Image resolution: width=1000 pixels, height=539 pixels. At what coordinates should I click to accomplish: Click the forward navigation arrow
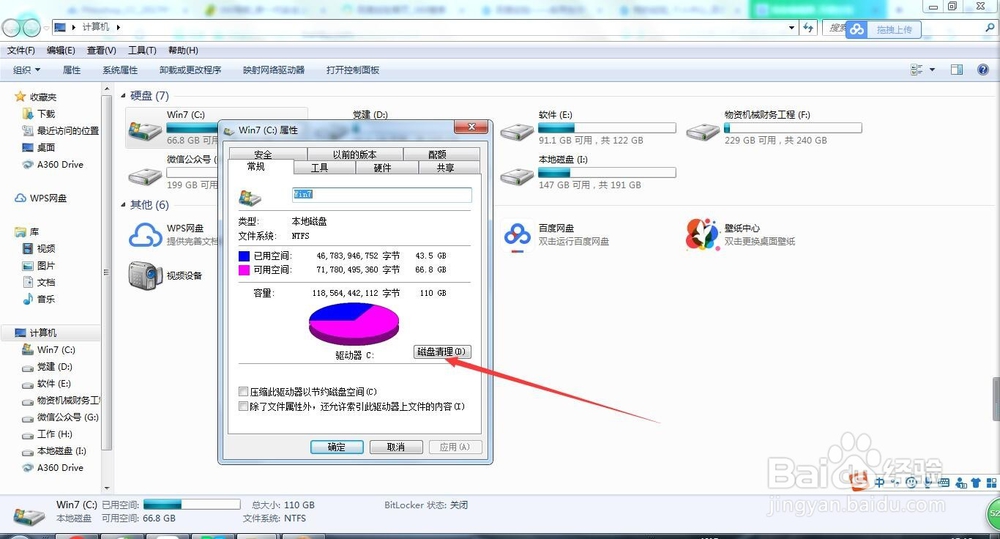coord(31,27)
